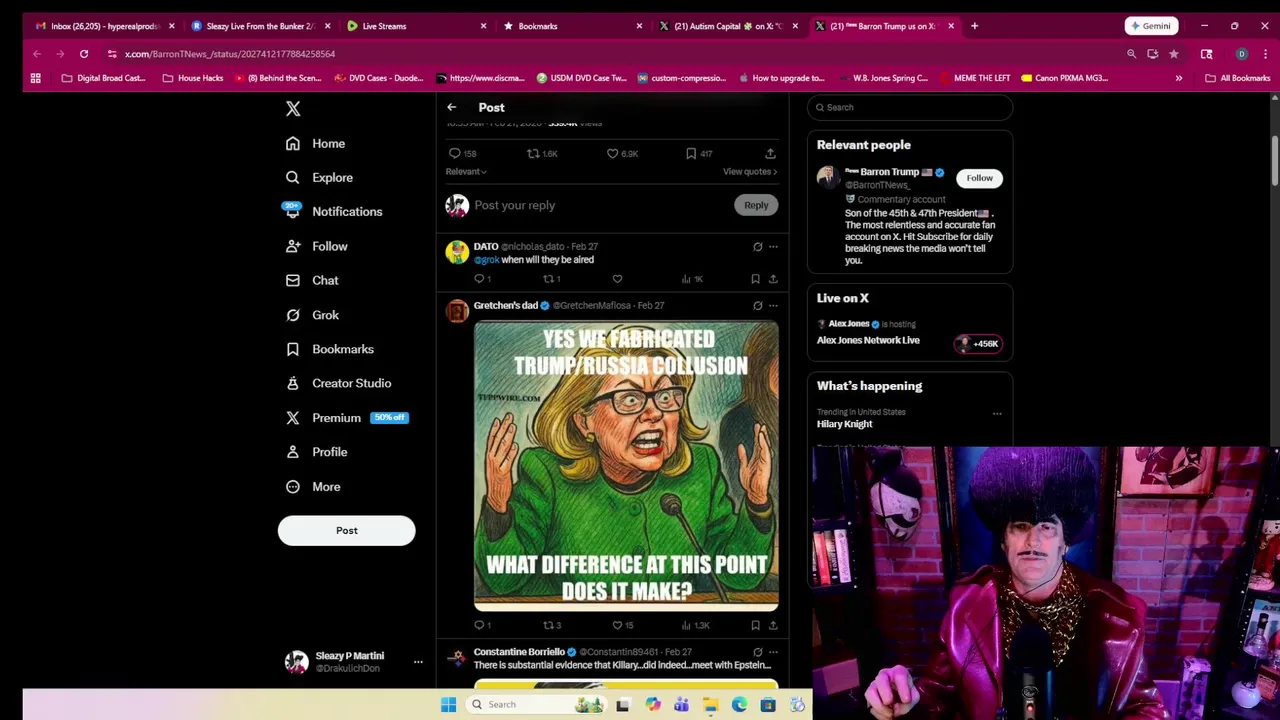Reload the page with the browser refresh button

point(84,54)
